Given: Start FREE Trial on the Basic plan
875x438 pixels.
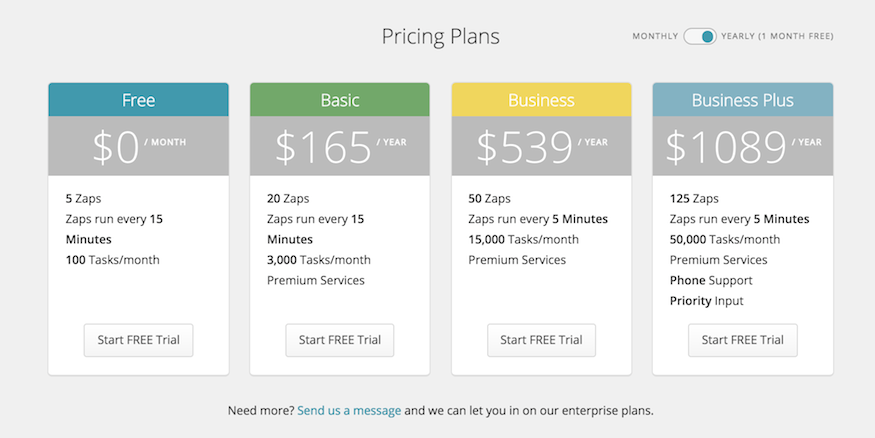Looking at the screenshot, I should click(x=340, y=340).
